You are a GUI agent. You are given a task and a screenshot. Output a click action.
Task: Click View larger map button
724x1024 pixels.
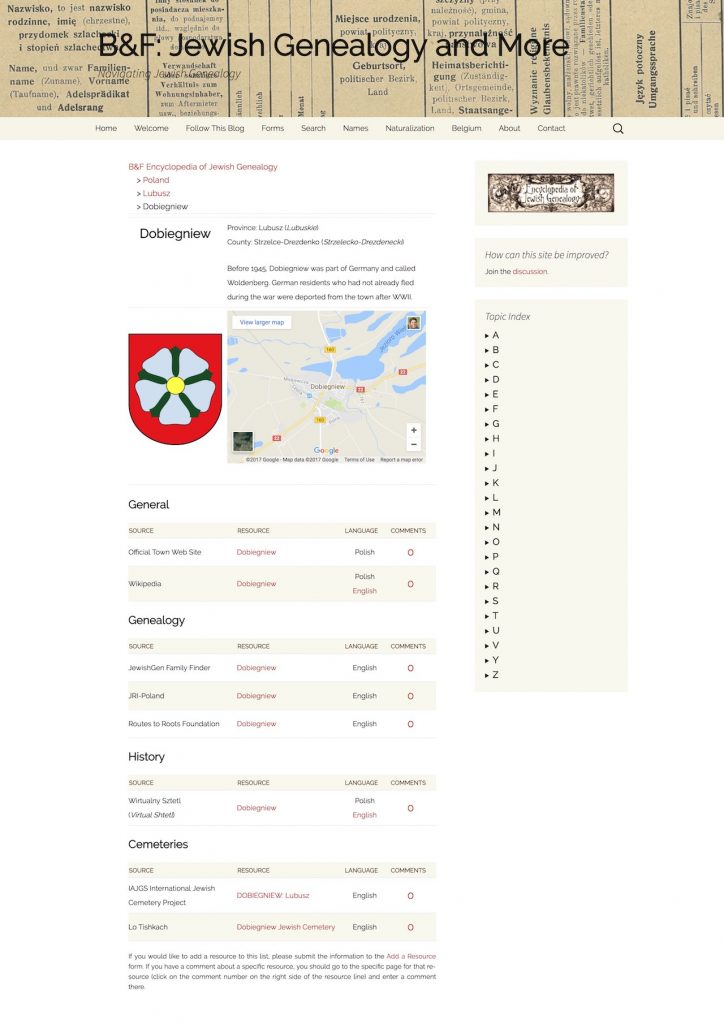pos(262,322)
